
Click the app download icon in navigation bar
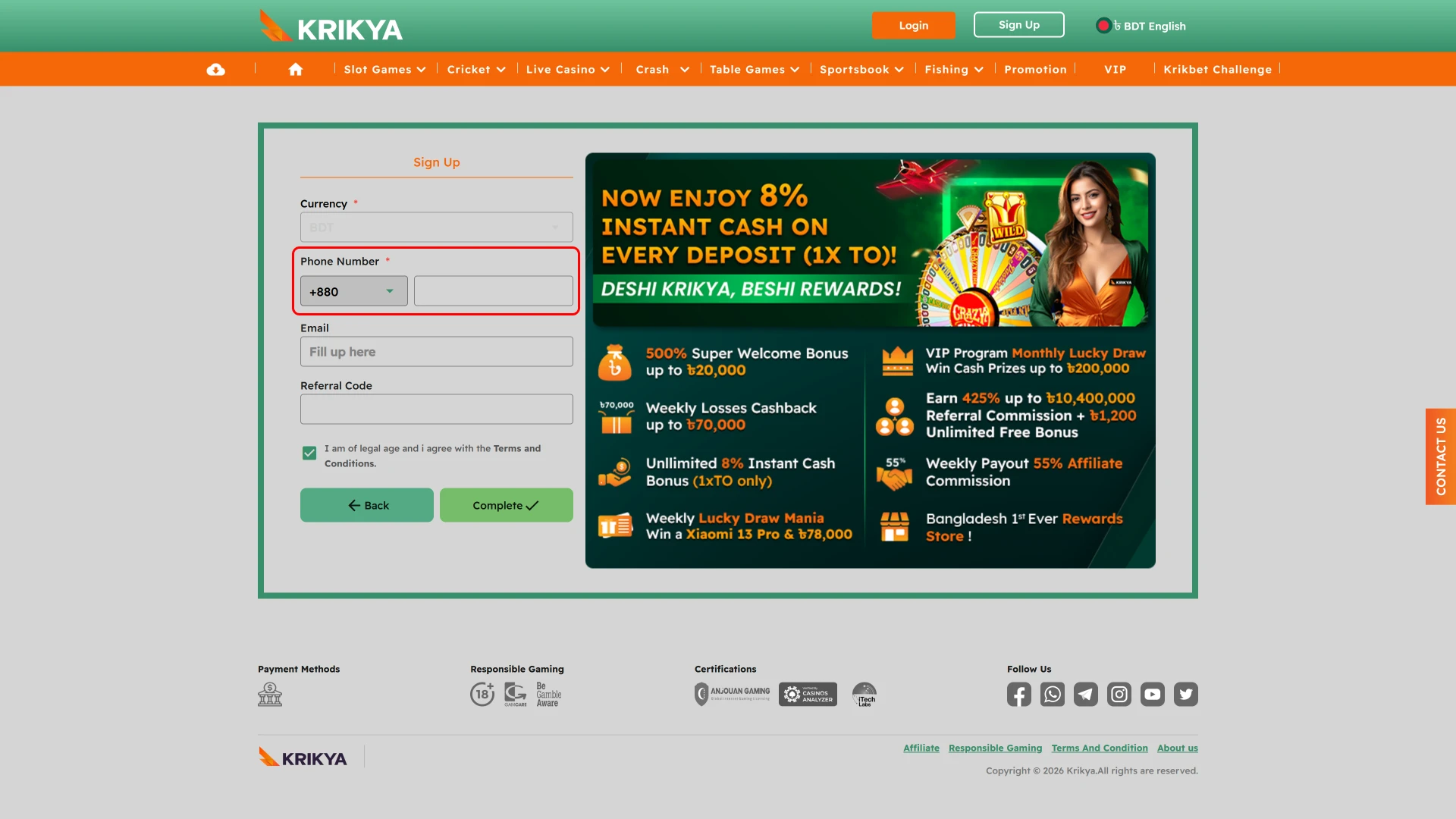(216, 69)
